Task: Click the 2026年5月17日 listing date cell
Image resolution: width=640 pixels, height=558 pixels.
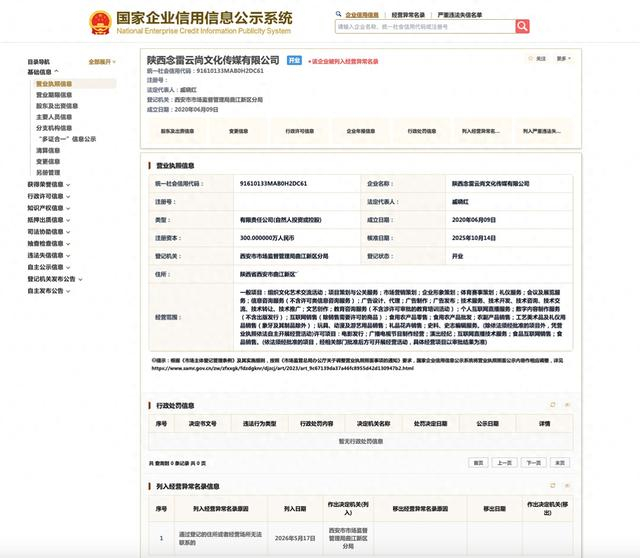Action: pyautogui.click(x=295, y=538)
